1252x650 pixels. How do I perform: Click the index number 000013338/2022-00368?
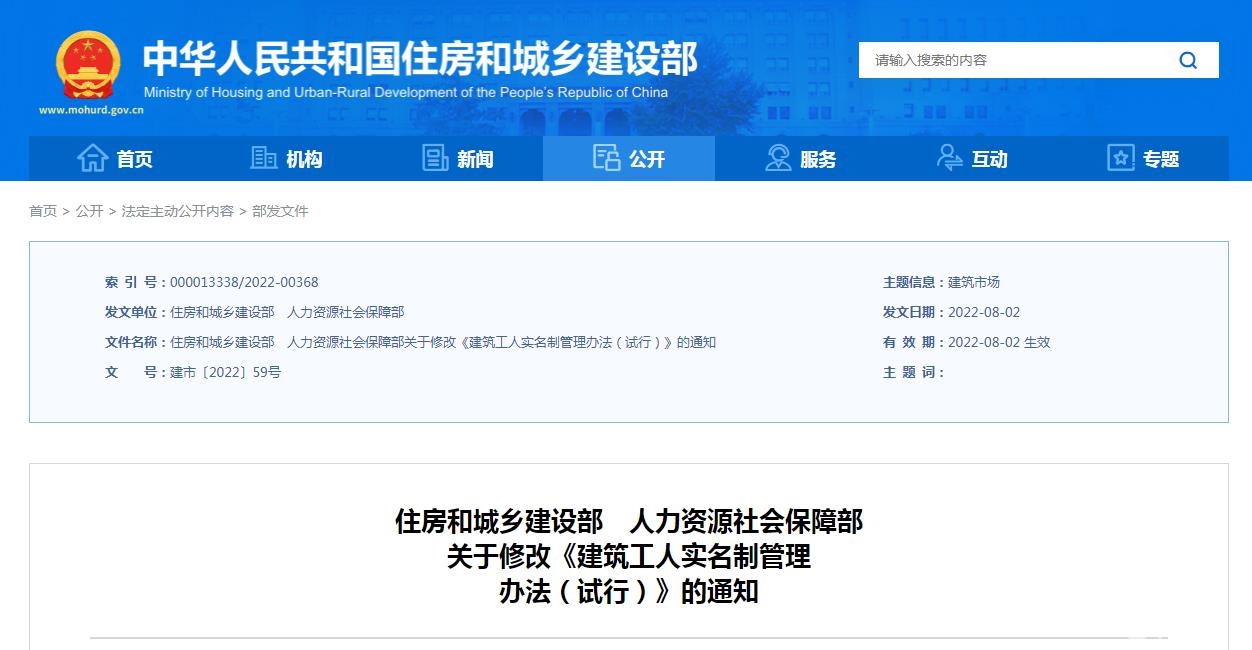click(244, 282)
